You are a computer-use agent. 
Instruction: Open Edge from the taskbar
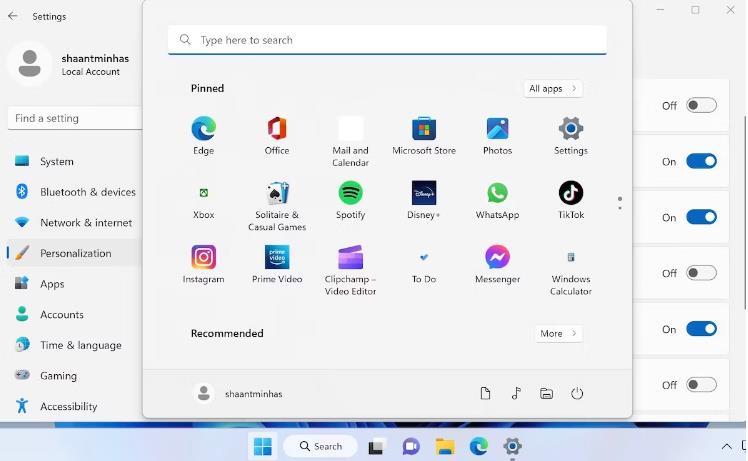tap(478, 447)
